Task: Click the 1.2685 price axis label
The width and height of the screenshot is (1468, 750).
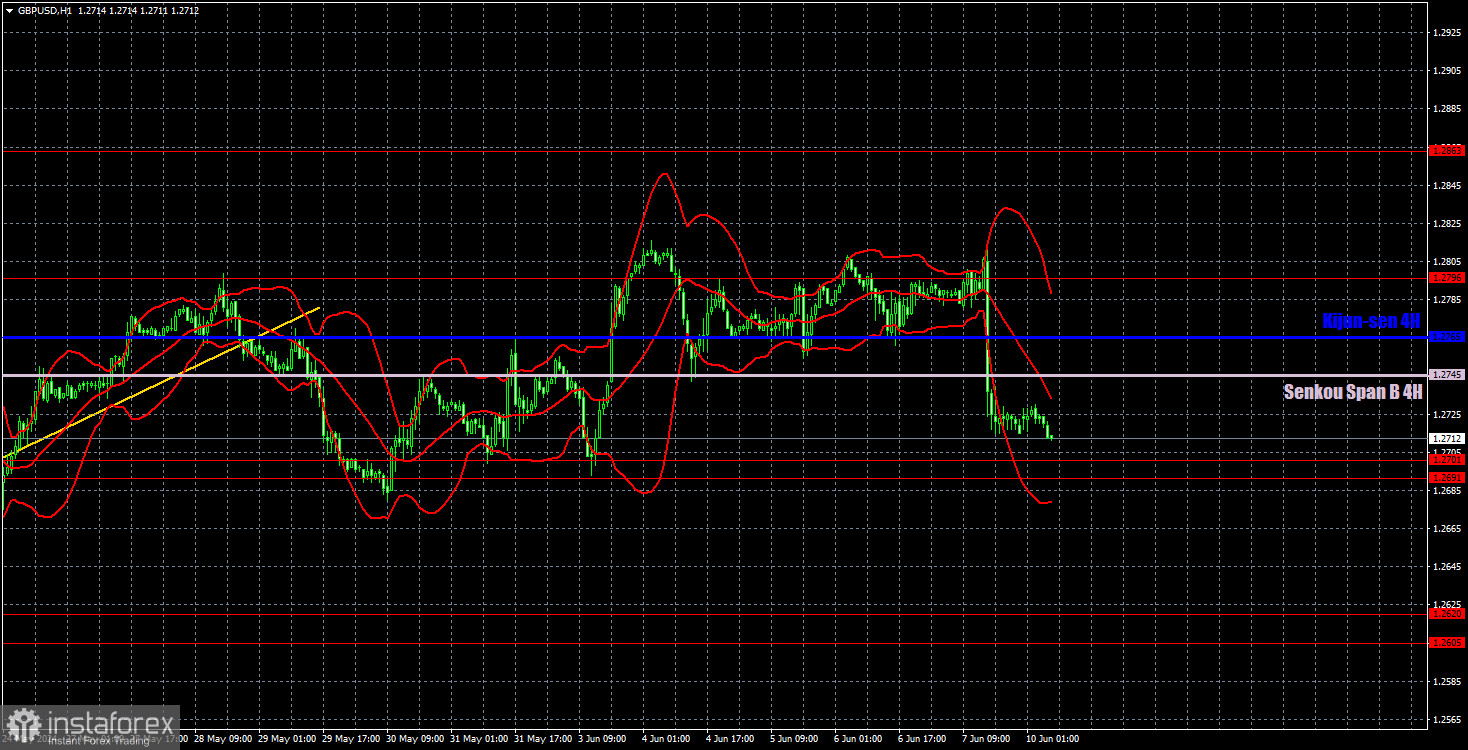Action: tap(1447, 491)
